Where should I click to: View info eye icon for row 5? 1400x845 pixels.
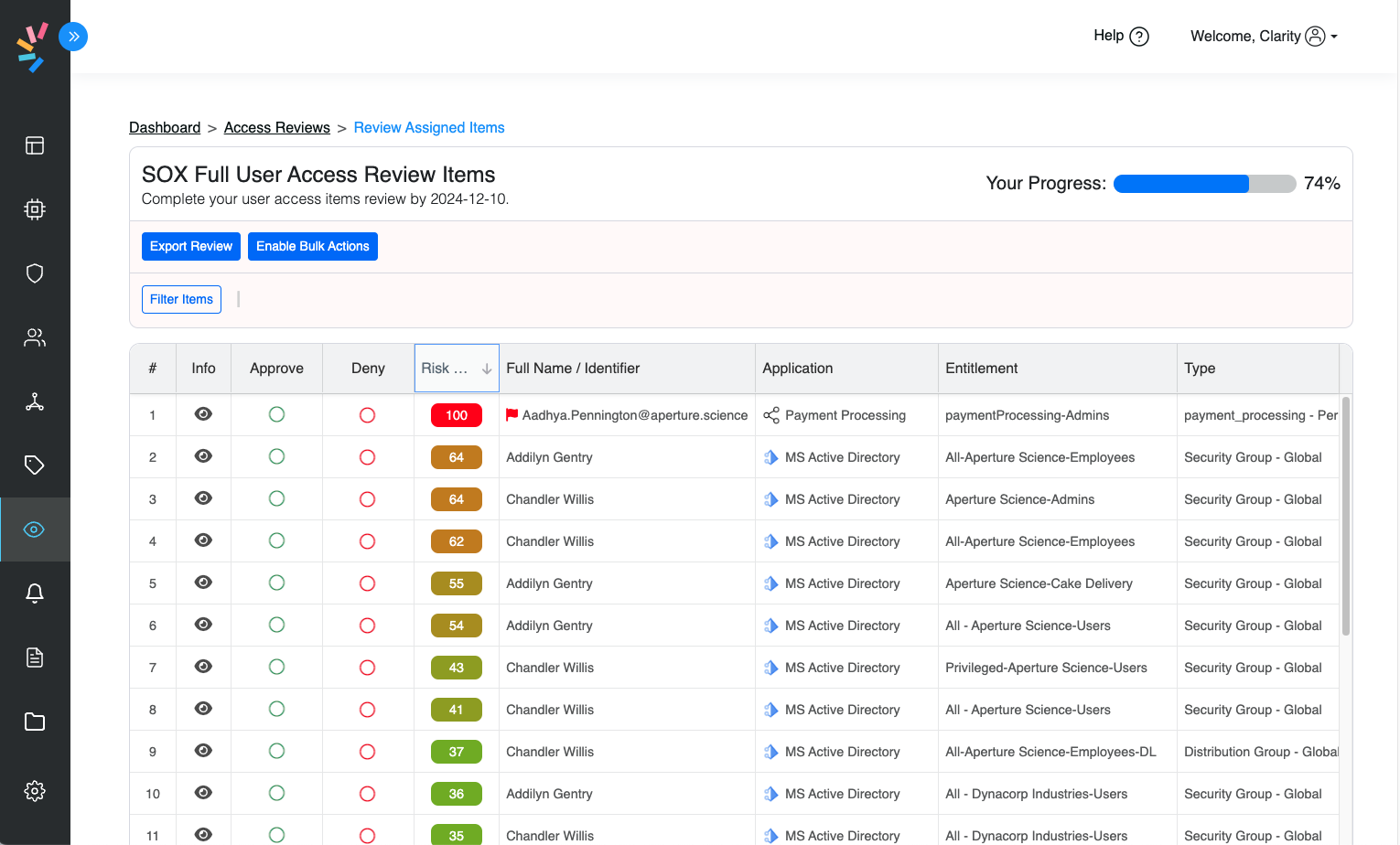[203, 583]
